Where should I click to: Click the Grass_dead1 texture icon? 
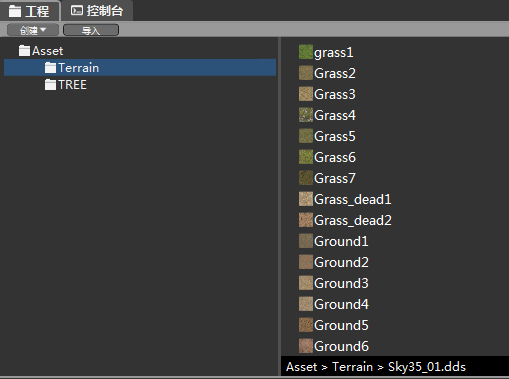pos(306,199)
